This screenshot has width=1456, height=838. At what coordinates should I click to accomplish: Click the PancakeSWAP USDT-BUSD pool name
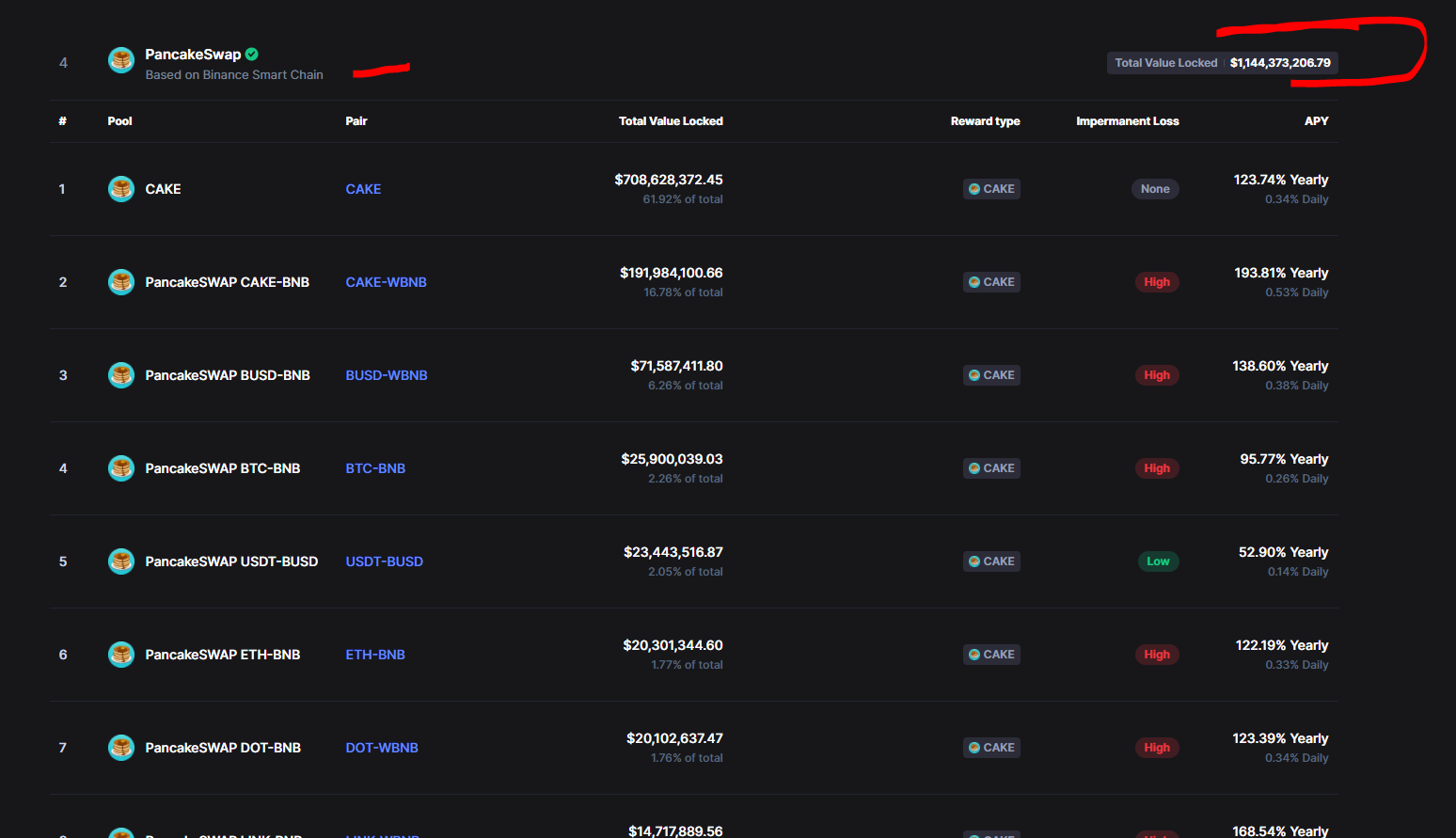pyautogui.click(x=231, y=561)
